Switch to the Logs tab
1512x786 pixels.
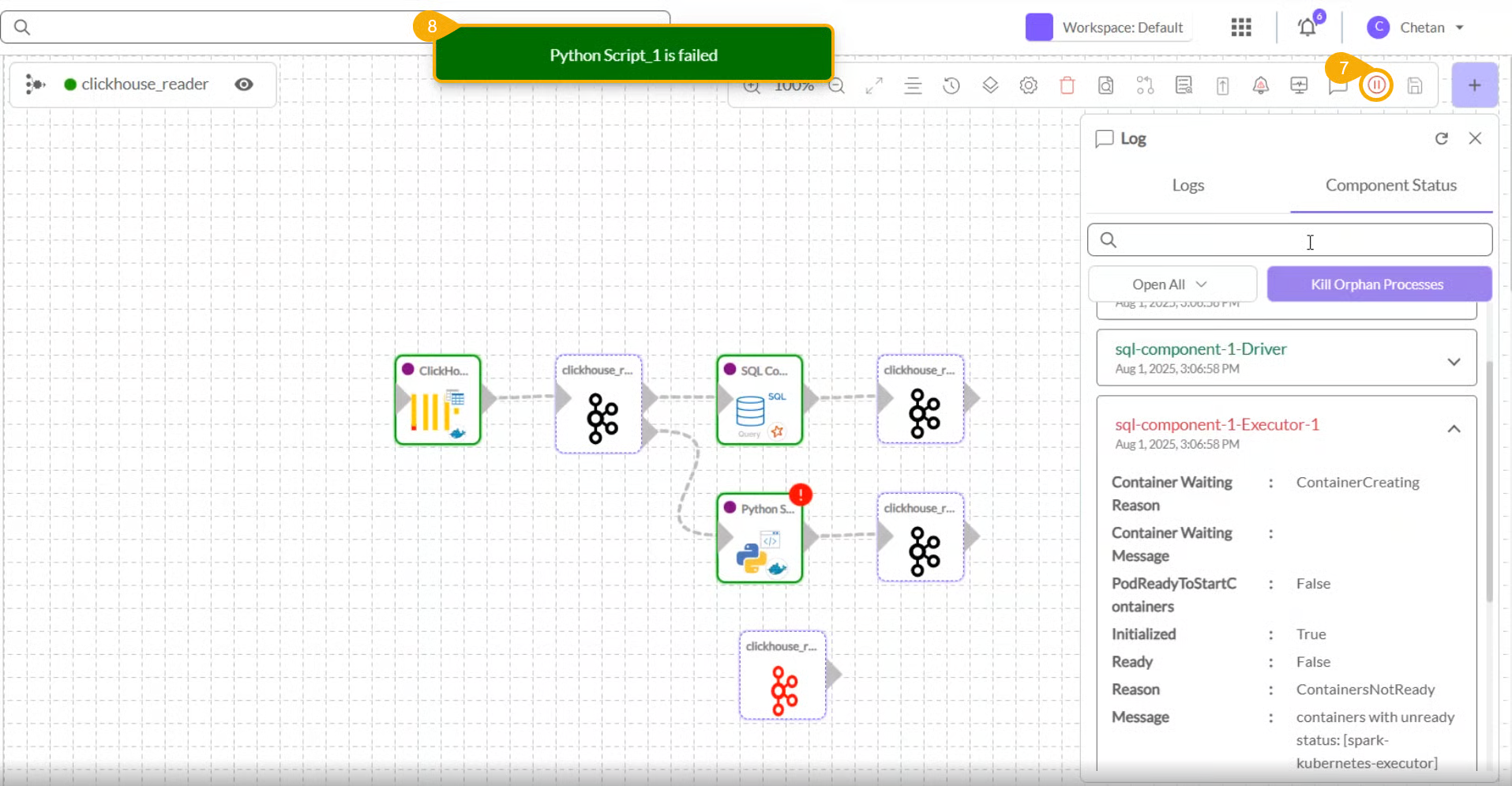pos(1187,186)
